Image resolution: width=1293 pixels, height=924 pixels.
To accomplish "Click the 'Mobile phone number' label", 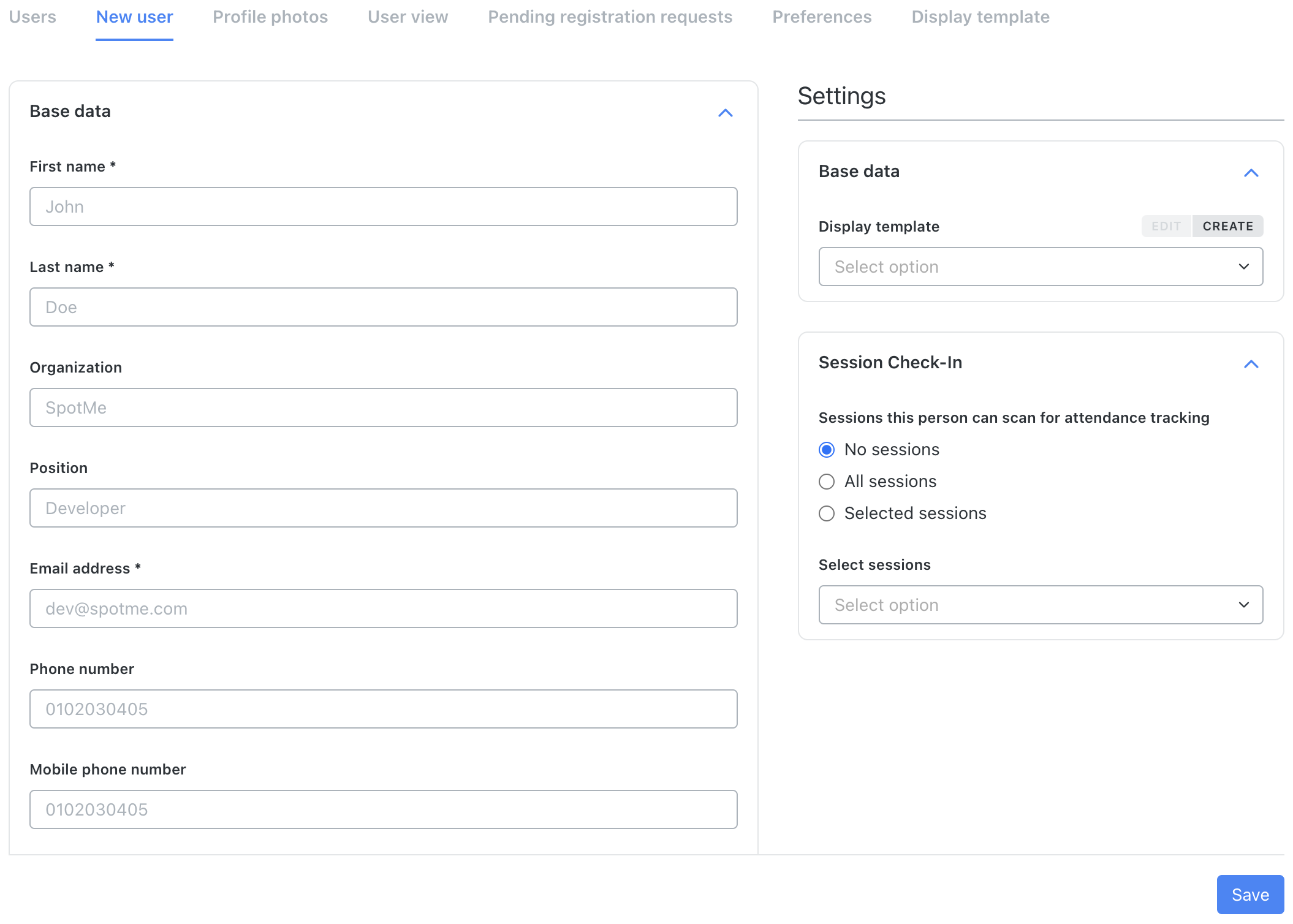I will click(108, 770).
